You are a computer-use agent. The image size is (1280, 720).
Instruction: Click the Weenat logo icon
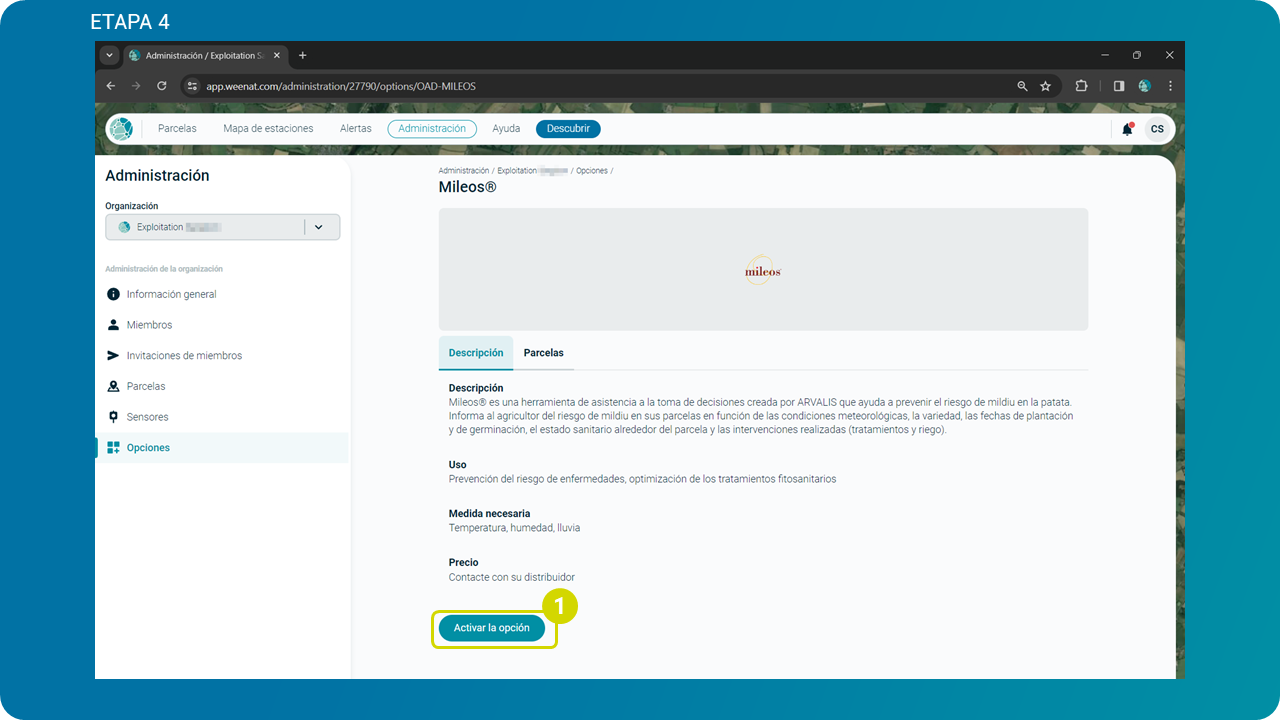pyautogui.click(x=121, y=129)
